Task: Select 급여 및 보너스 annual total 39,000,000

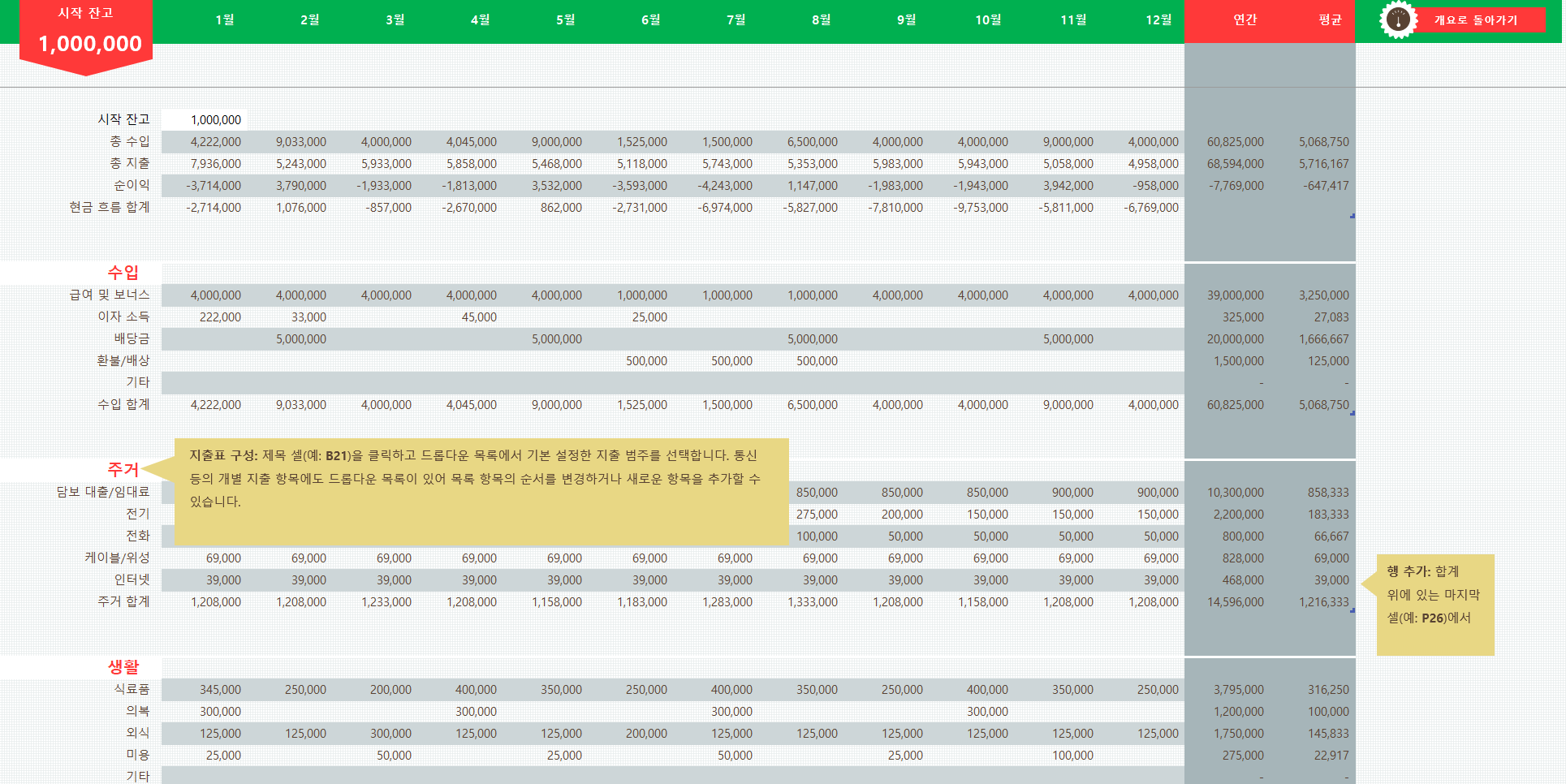Action: 1236,295
